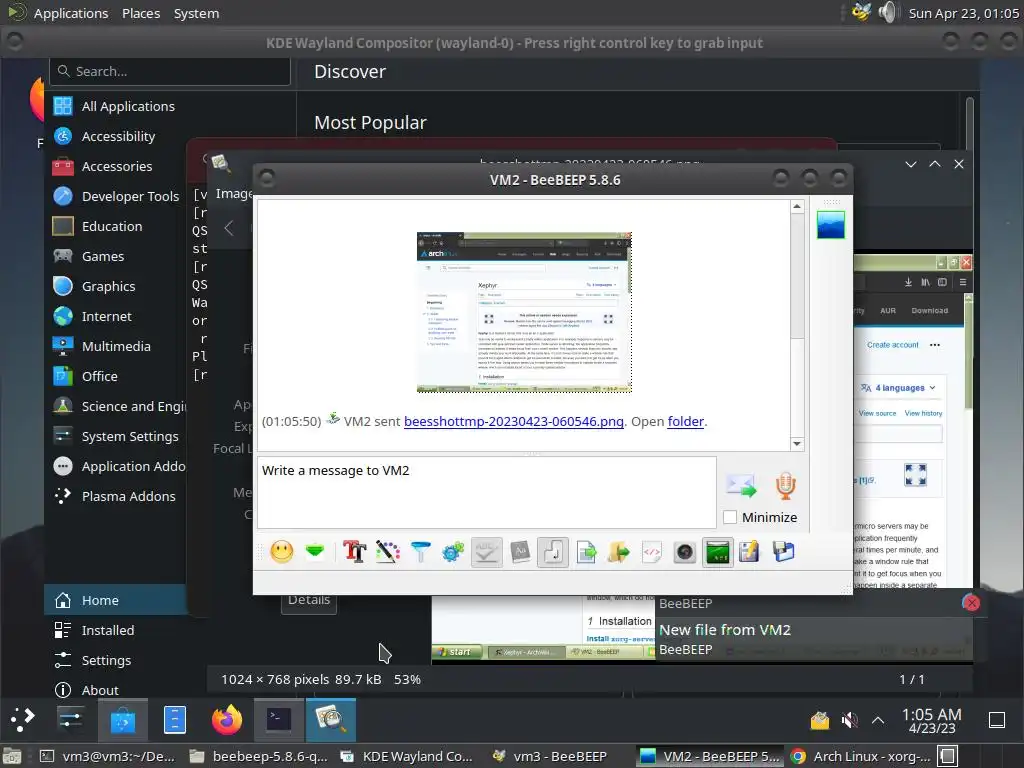Click the green down-arrow preset message icon
Viewport: 1024px width, 768px height.
(x=315, y=552)
